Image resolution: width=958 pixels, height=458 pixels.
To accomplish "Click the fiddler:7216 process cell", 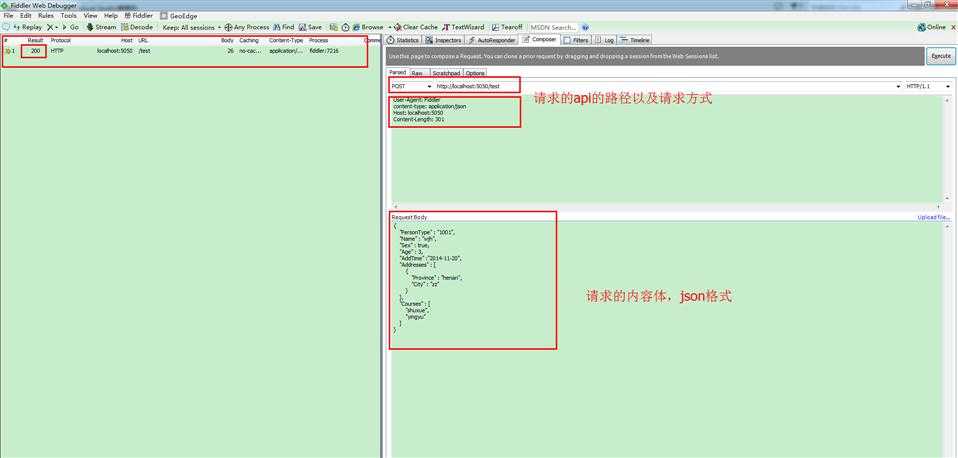I will pos(324,51).
